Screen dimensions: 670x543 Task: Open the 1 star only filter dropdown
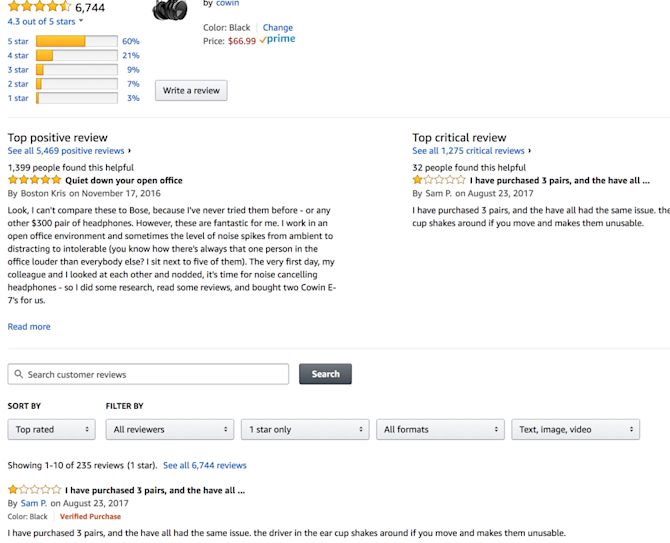(x=305, y=429)
